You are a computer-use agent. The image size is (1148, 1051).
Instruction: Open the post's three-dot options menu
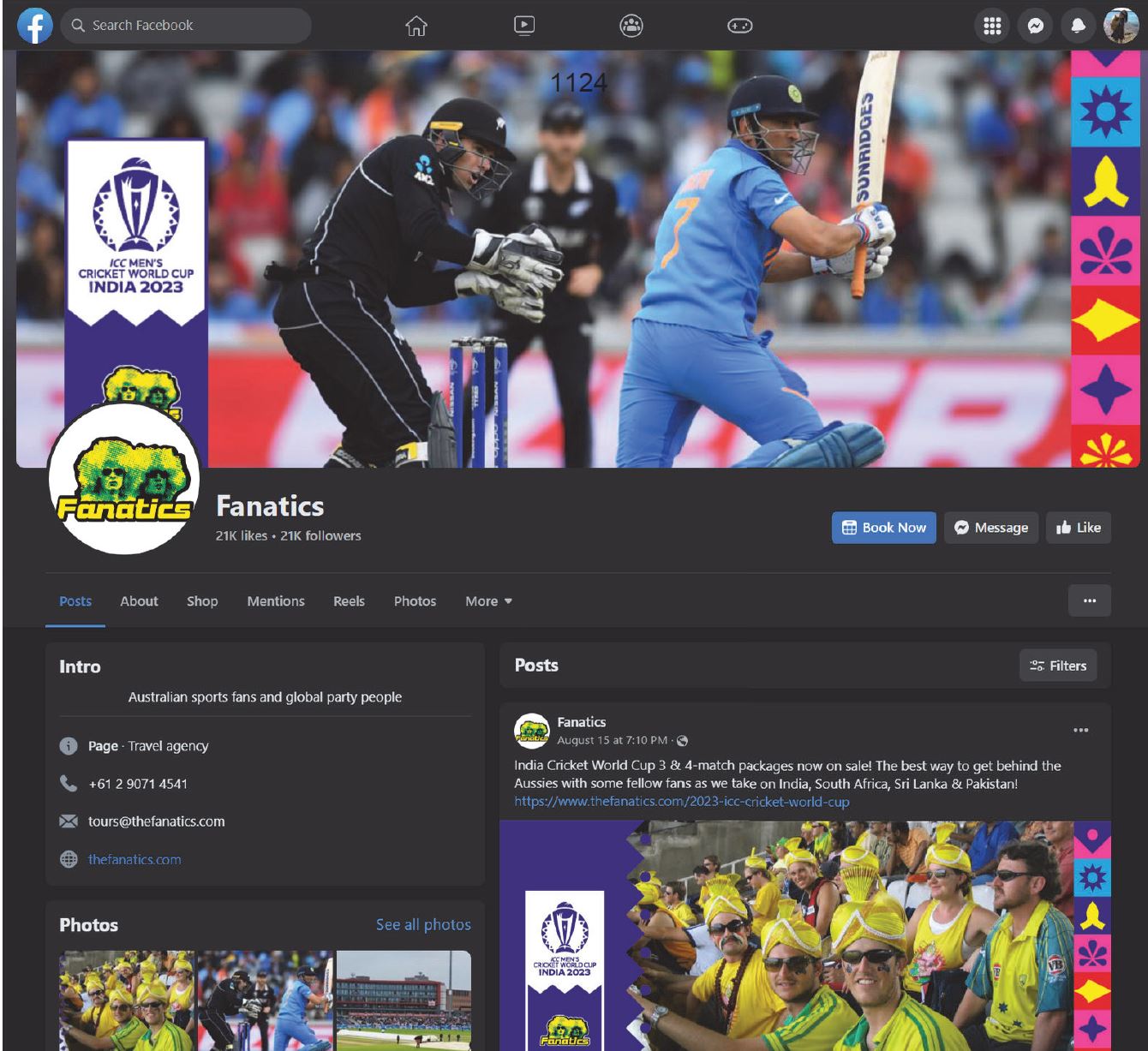(1081, 731)
